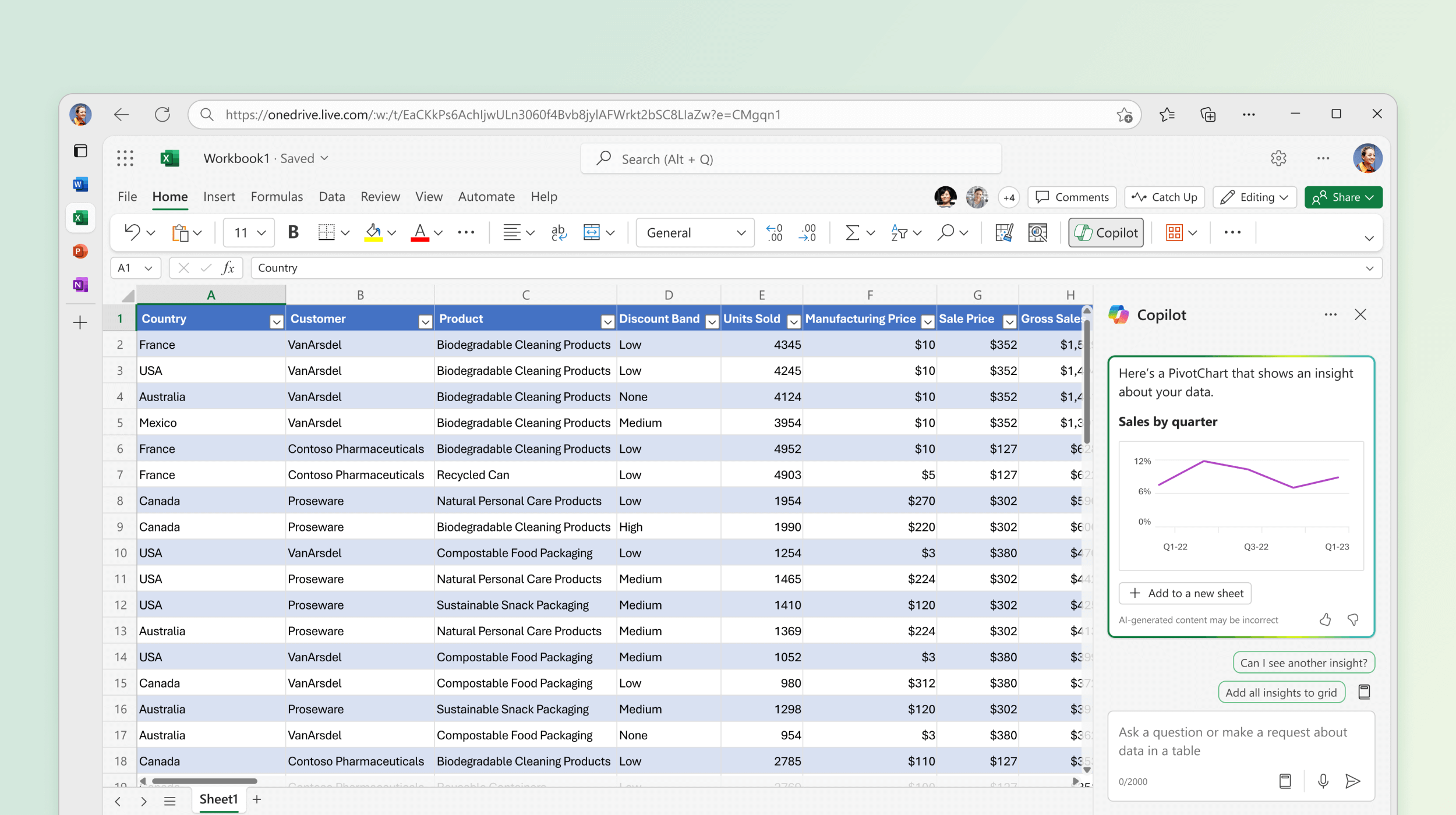Click the AutoSum function icon
This screenshot has width=1456, height=815.
pyautogui.click(x=852, y=233)
